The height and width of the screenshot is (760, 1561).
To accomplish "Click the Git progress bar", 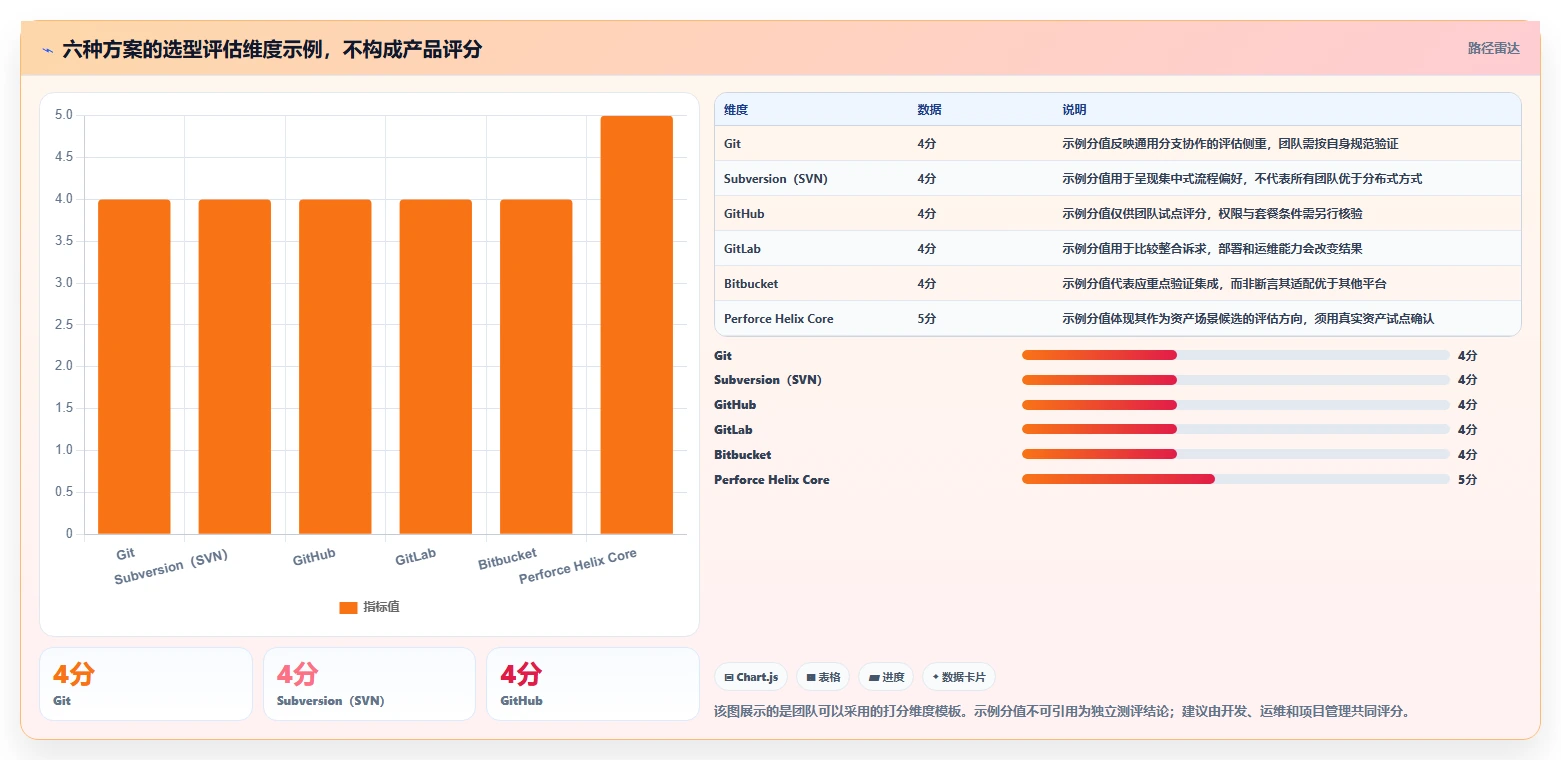I will (x=1235, y=355).
